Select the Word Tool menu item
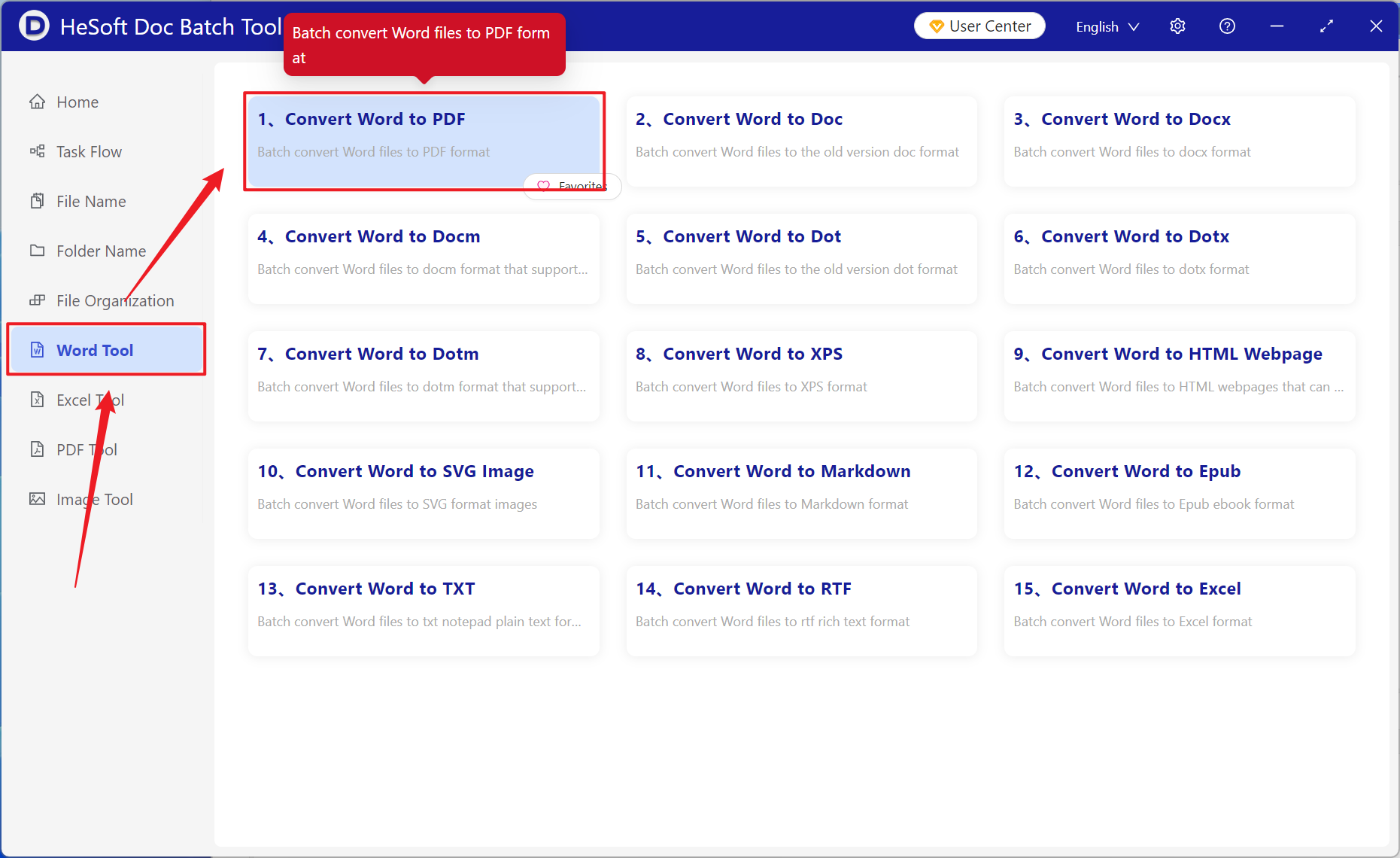Screen dimensions: 1400x858 tap(106, 350)
